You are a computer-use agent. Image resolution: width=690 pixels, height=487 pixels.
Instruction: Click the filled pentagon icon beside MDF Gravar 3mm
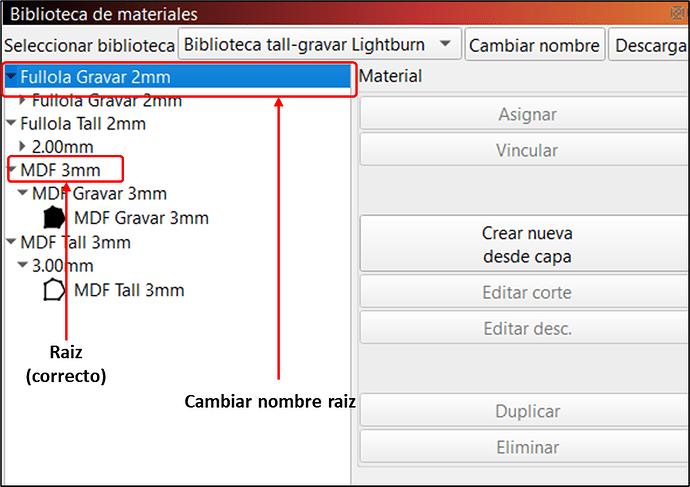click(x=54, y=217)
